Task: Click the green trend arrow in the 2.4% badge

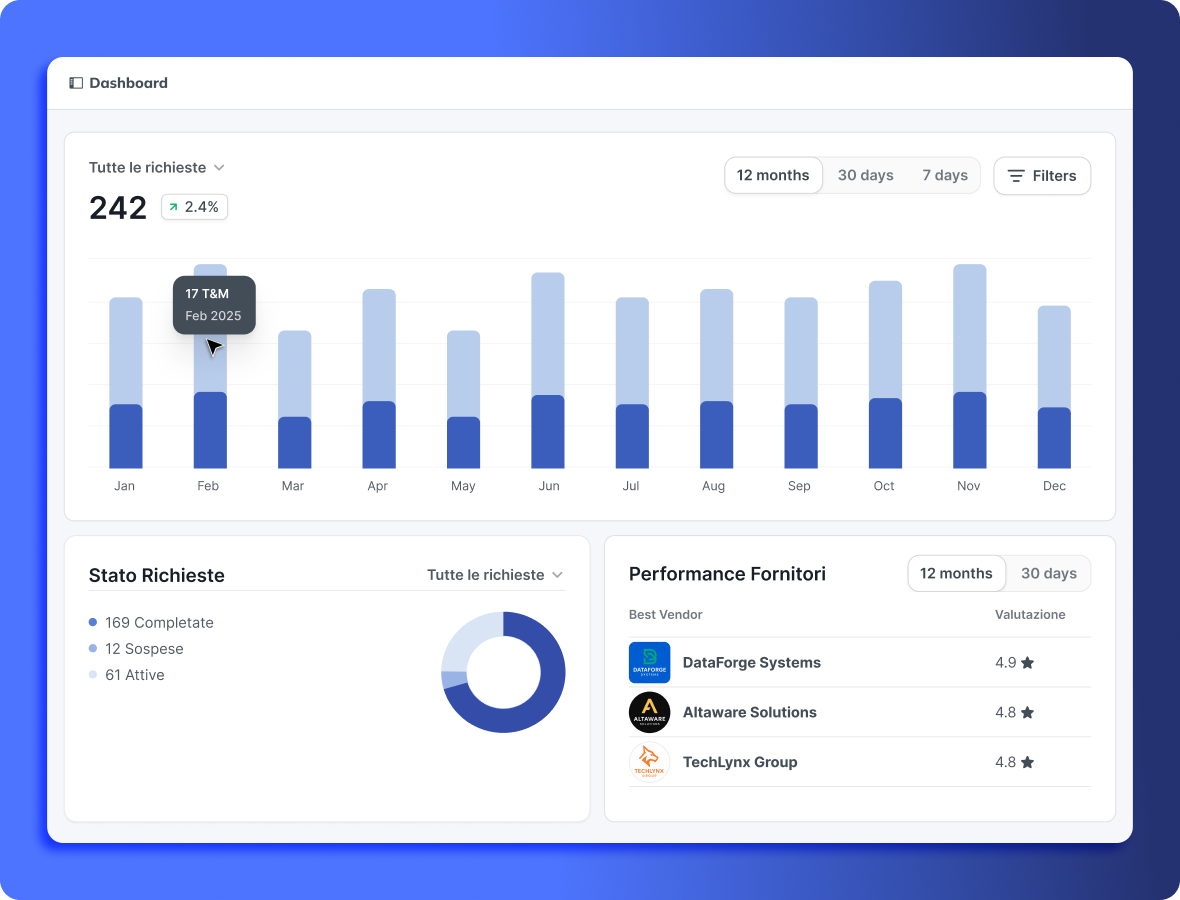Action: click(x=173, y=207)
